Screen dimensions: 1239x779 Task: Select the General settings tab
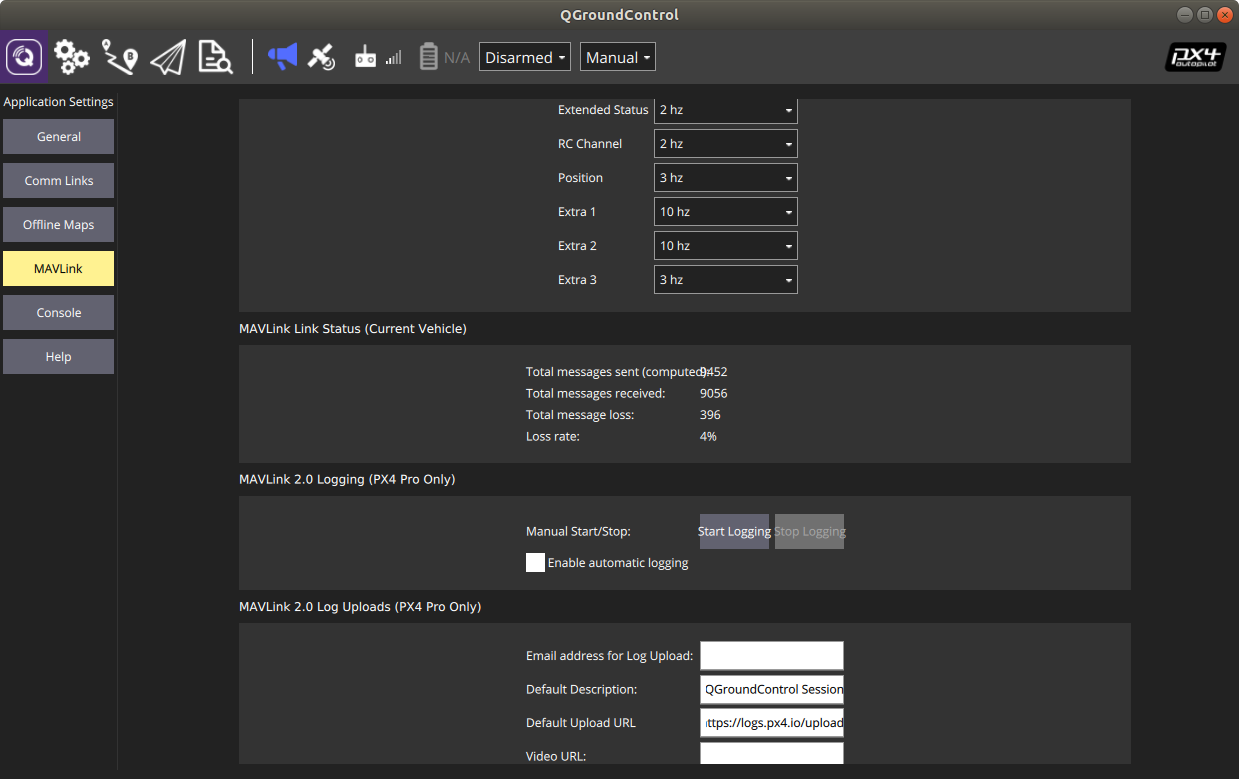(x=59, y=137)
